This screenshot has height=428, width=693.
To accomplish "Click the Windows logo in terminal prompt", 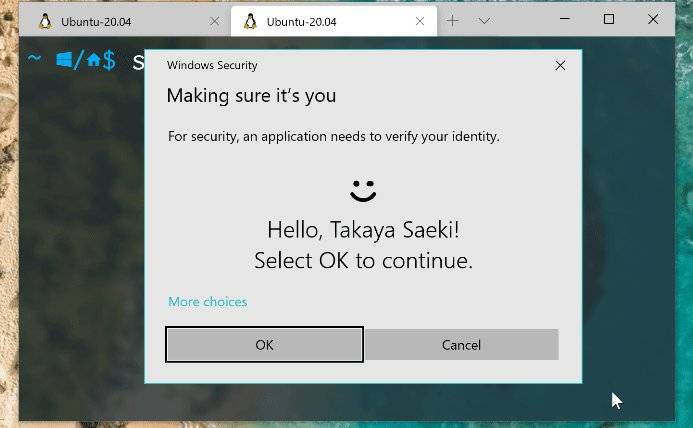I will pyautogui.click(x=64, y=60).
